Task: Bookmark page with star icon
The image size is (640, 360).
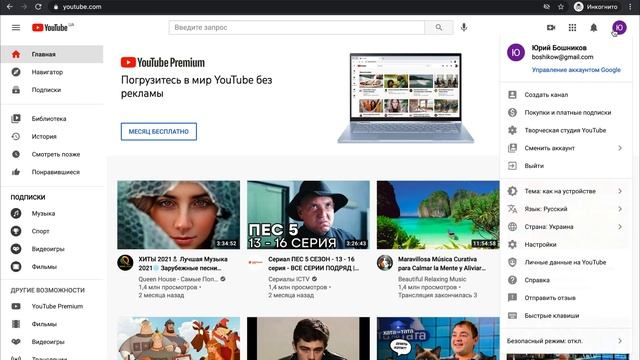Action: tap(561, 7)
